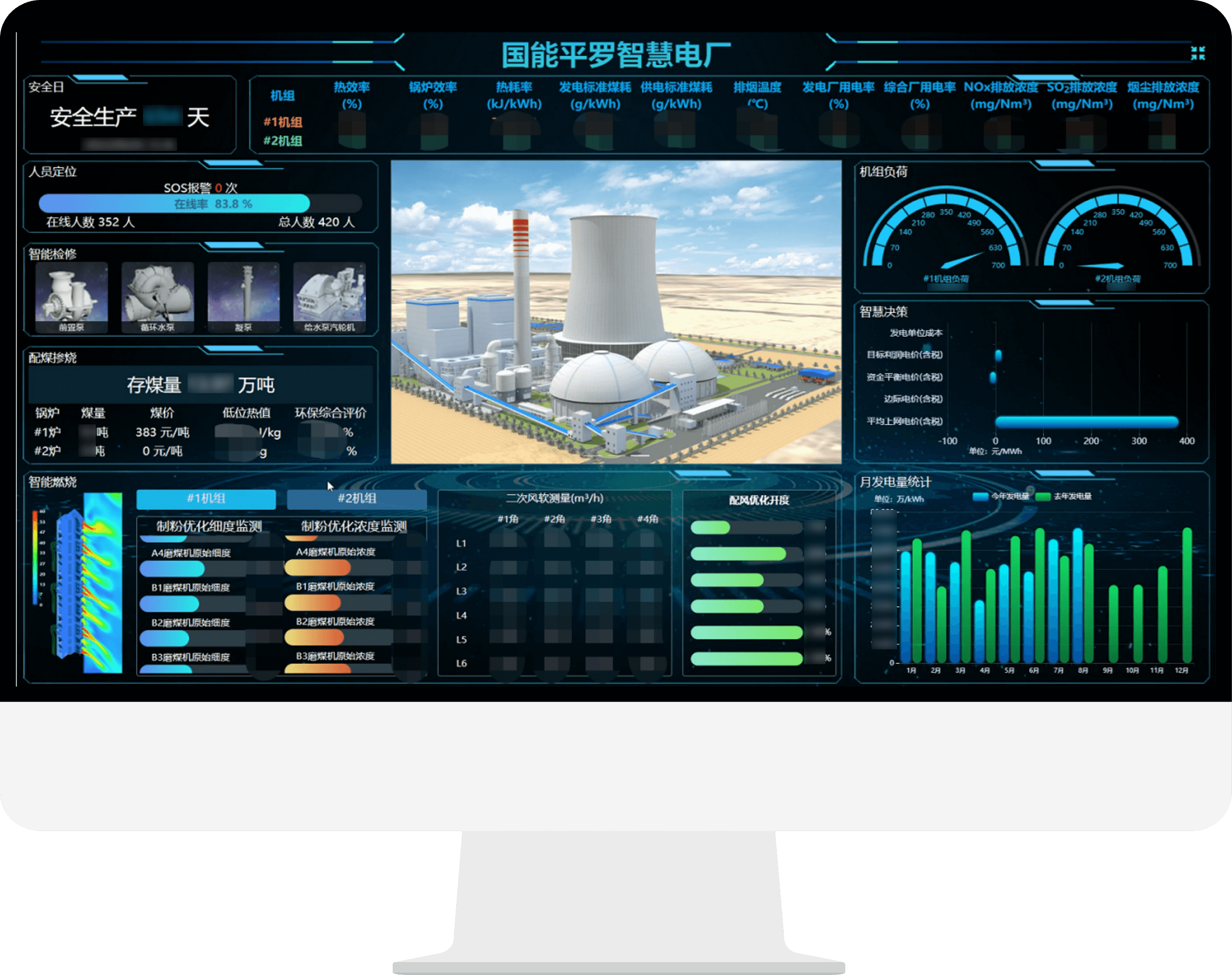Click the #1角 column header
The height and width of the screenshot is (975, 1232).
coord(507,519)
